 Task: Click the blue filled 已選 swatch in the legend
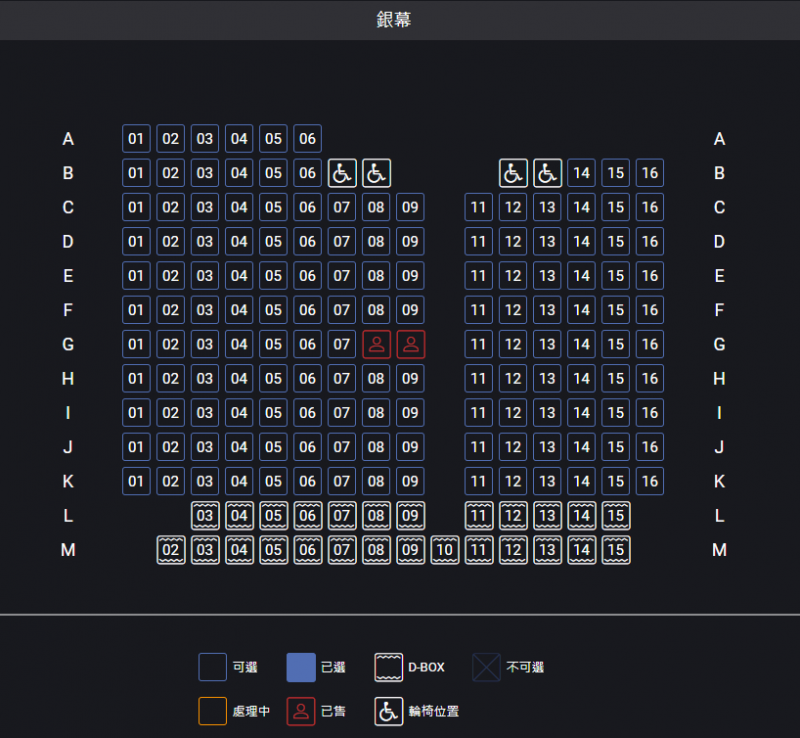(301, 667)
